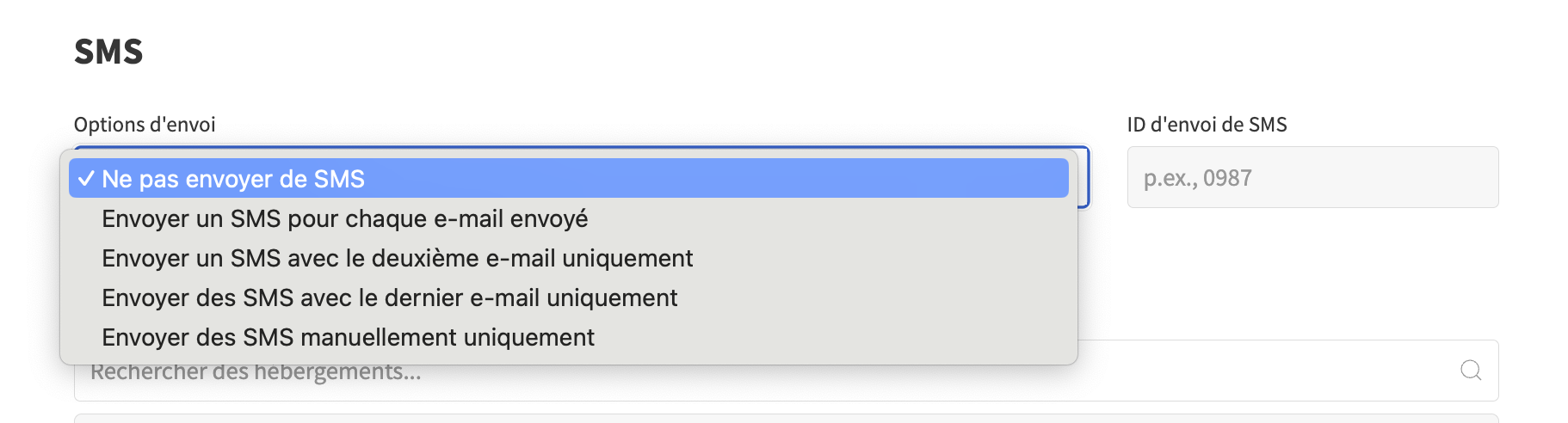The width and height of the screenshot is (1568, 423).
Task: Click the magnifier icon in hébergements search
Action: pos(1471,370)
